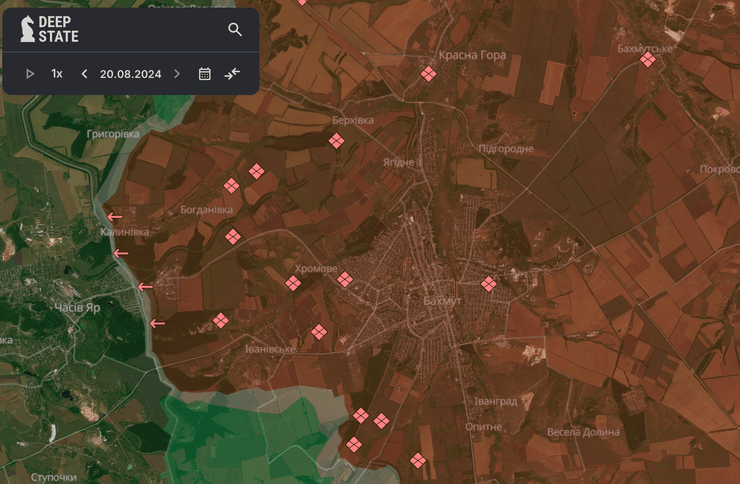Click the Часів Яр town label
Viewport: 740px width, 484px height.
pyautogui.click(x=77, y=308)
